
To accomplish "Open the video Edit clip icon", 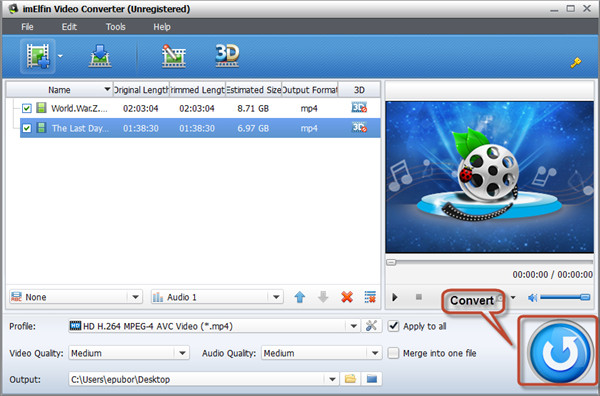I will click(173, 56).
